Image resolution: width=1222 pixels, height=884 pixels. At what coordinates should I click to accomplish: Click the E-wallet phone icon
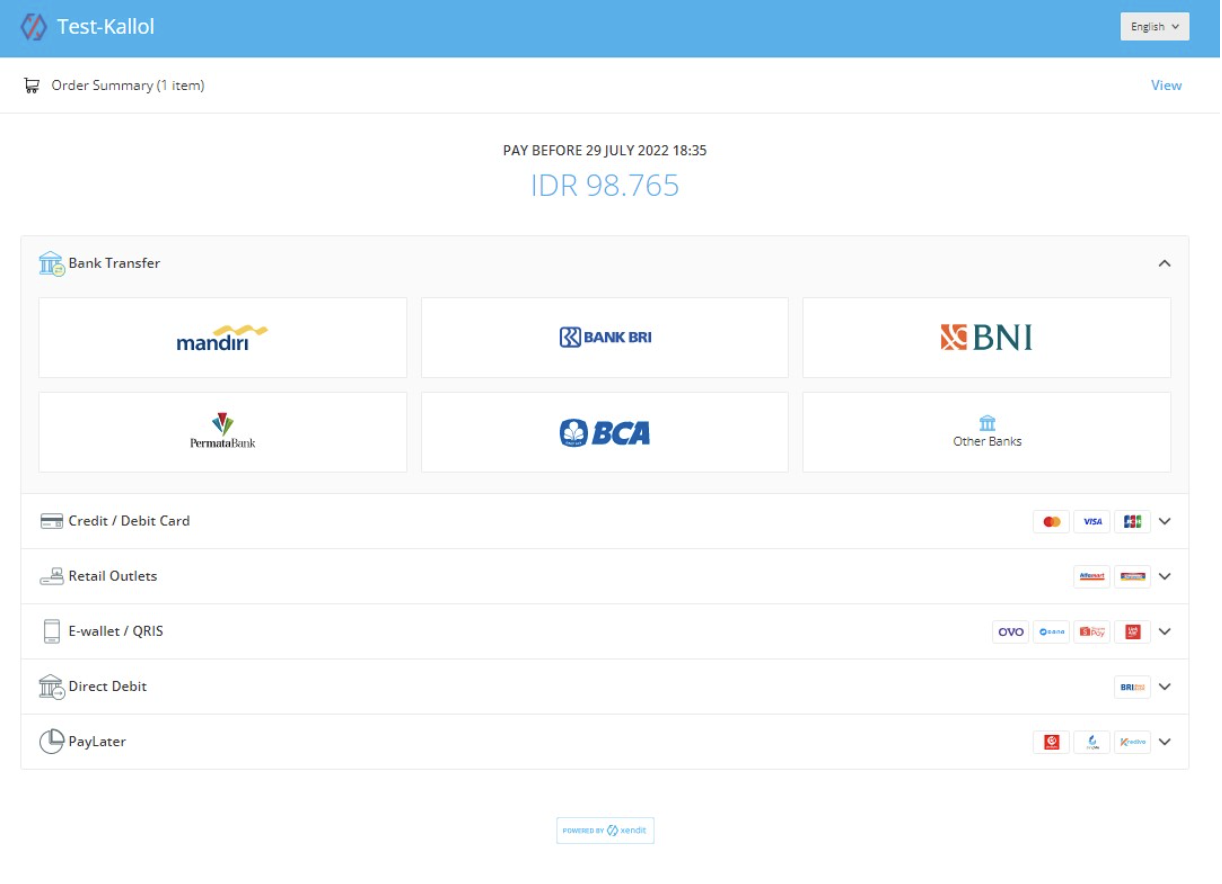[52, 631]
